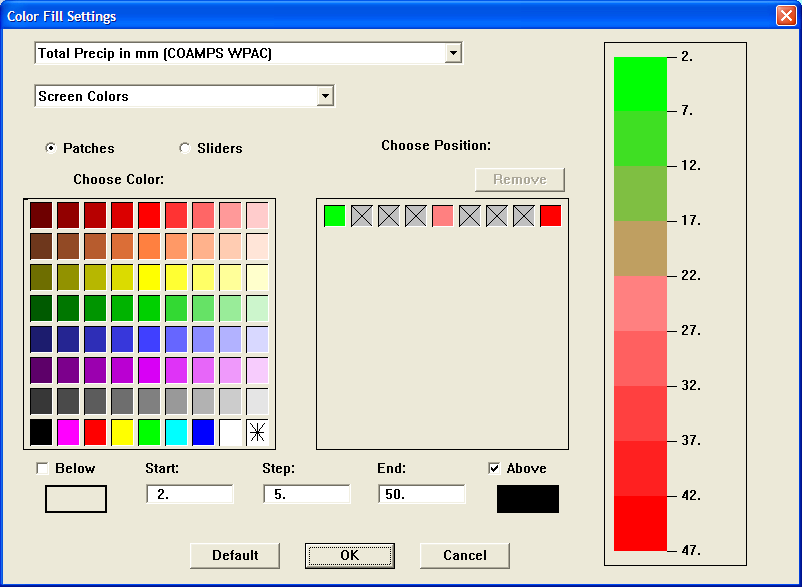Expand the Screen Colors dropdown

(326, 95)
